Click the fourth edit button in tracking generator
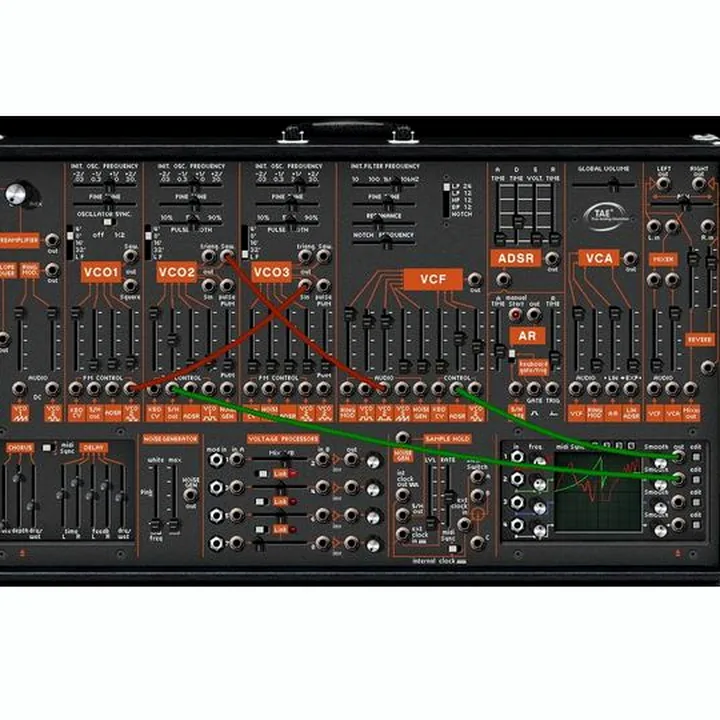This screenshot has width=720, height=720. [x=696, y=524]
